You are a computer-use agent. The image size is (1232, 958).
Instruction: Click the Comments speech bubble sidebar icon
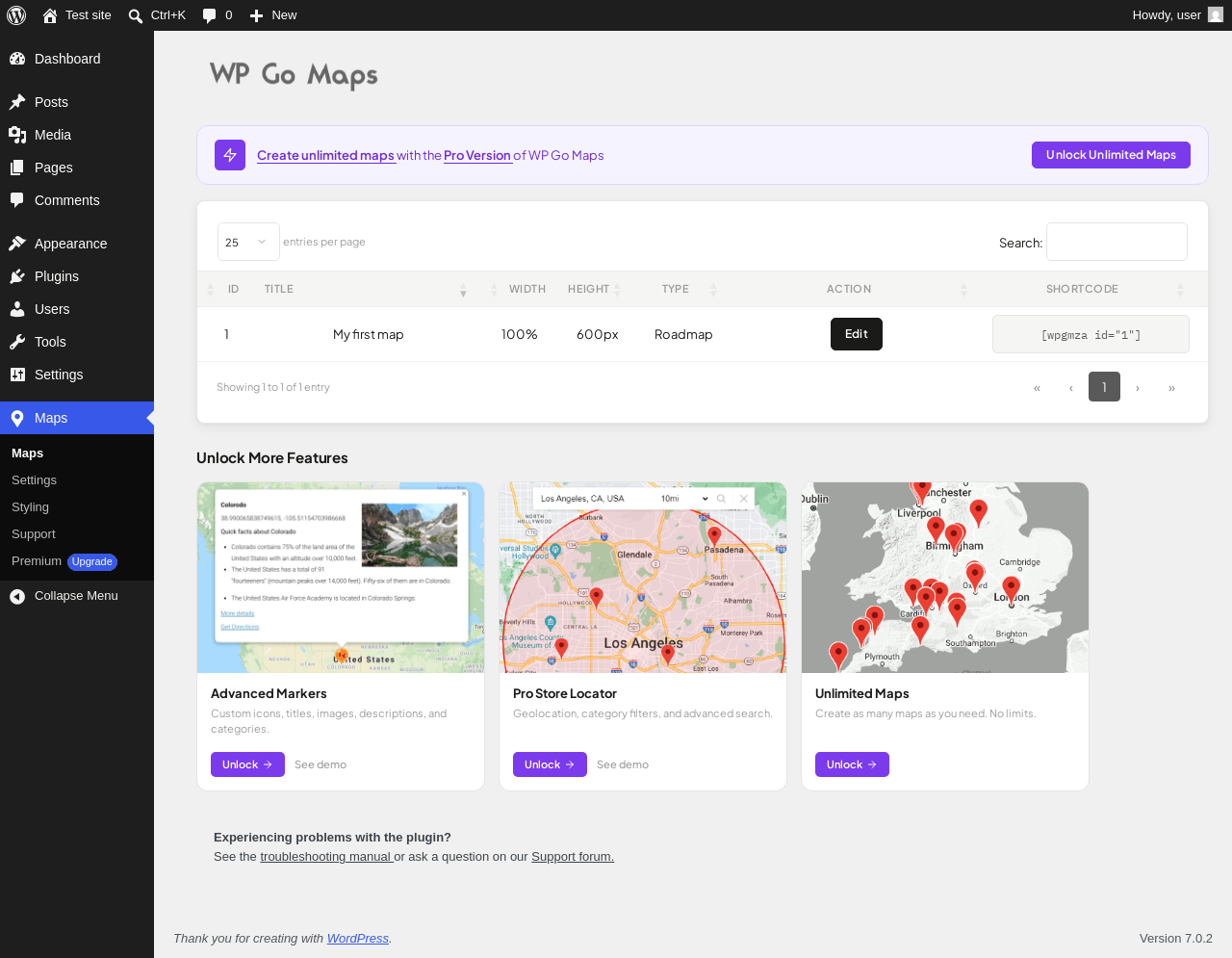pyautogui.click(x=17, y=200)
